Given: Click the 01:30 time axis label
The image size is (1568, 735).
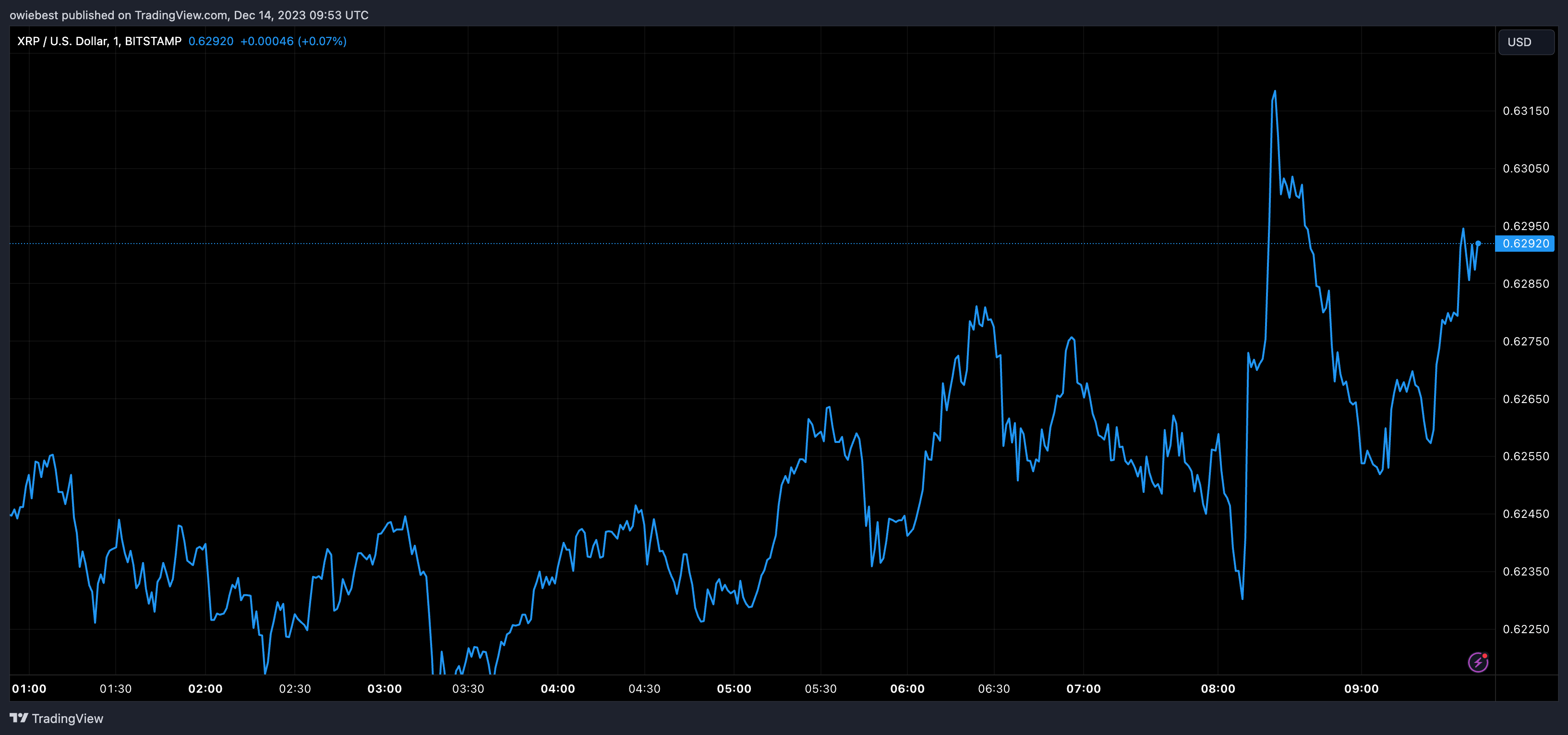Looking at the screenshot, I should click(x=116, y=689).
